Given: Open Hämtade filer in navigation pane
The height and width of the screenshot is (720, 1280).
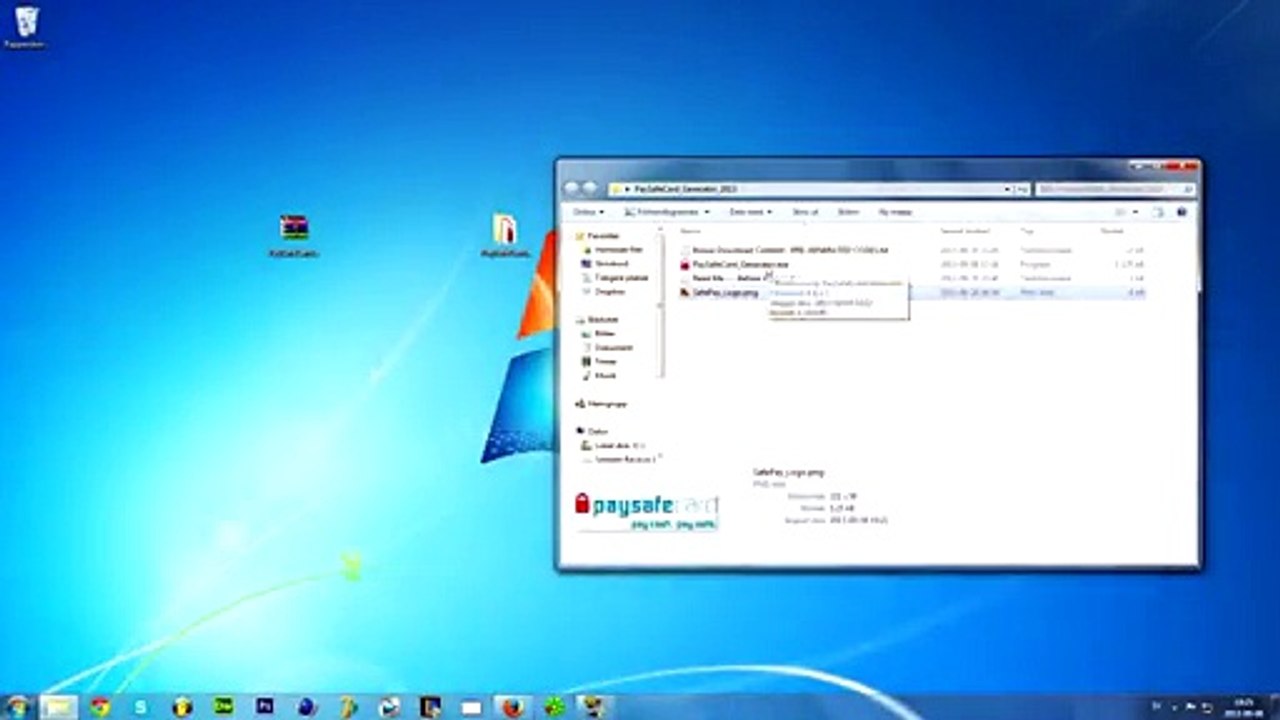Looking at the screenshot, I should (x=612, y=250).
